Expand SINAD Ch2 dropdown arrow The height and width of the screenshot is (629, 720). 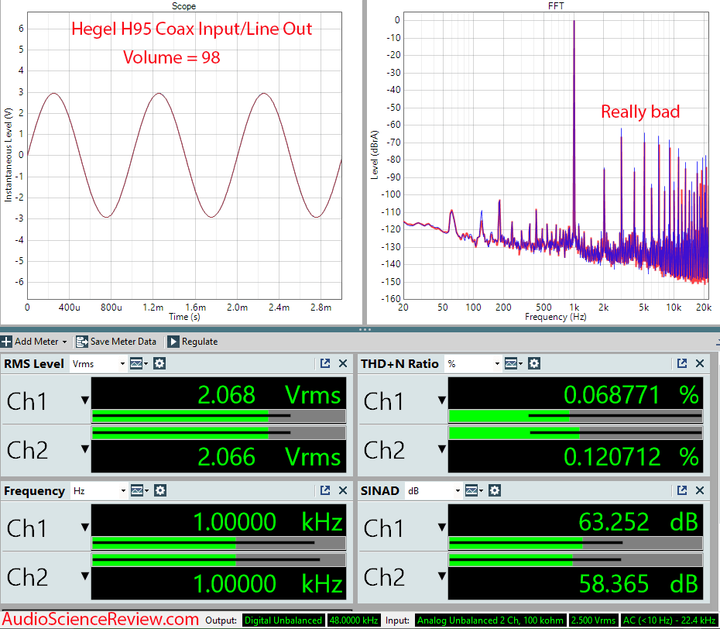click(x=442, y=576)
